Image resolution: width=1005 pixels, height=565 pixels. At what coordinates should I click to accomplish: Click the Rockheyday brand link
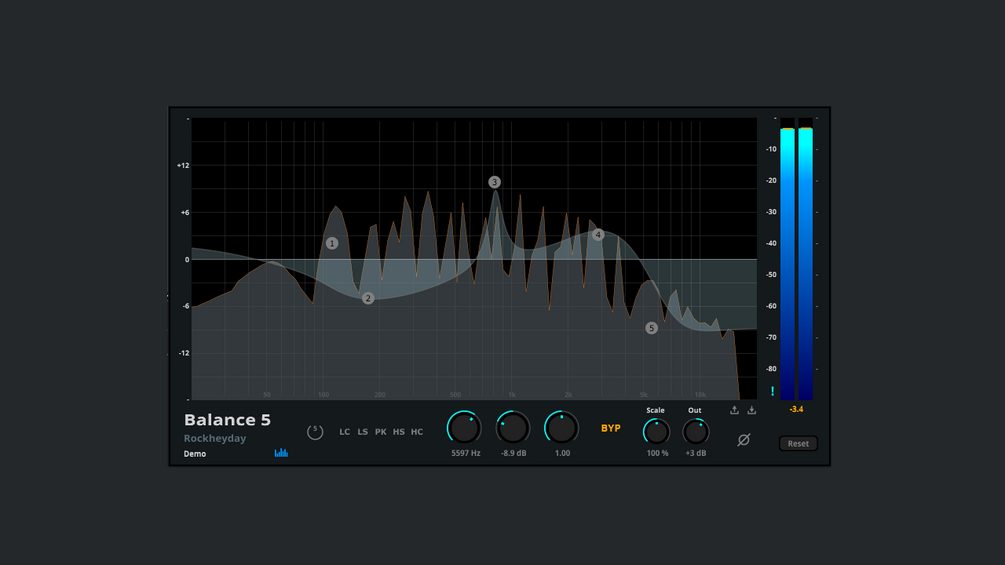(x=215, y=439)
